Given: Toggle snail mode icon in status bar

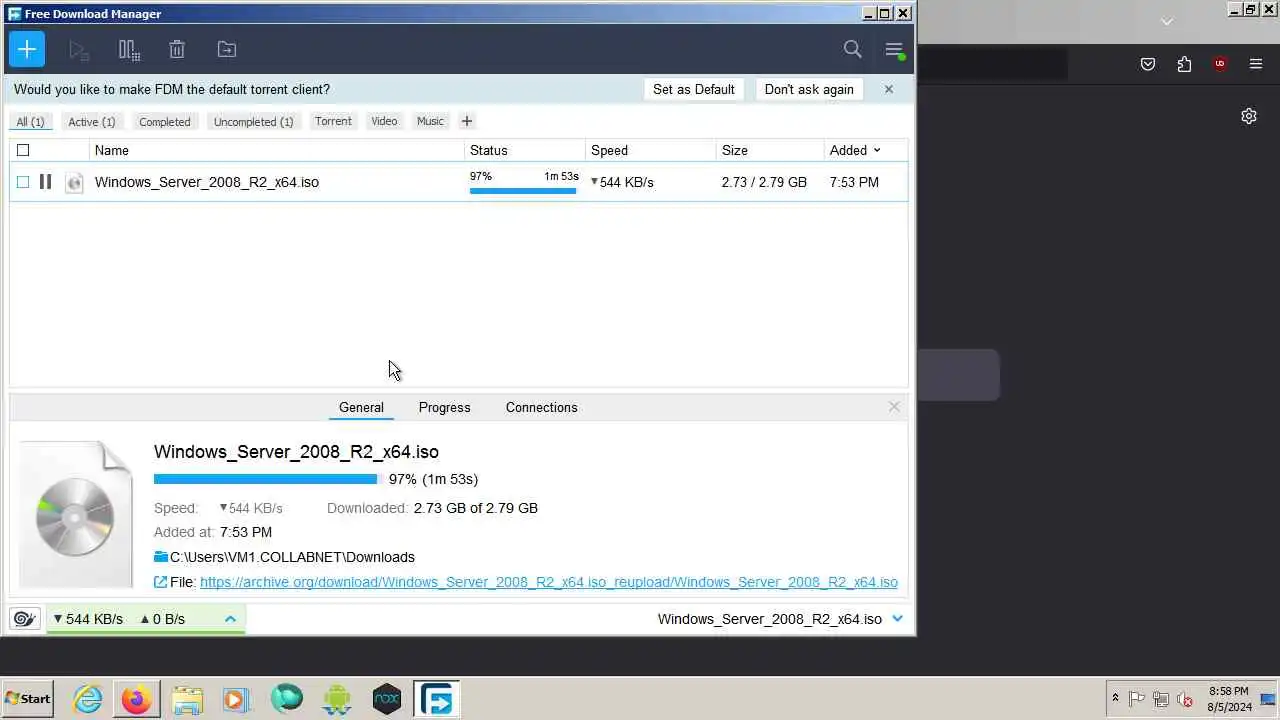Looking at the screenshot, I should [26, 619].
